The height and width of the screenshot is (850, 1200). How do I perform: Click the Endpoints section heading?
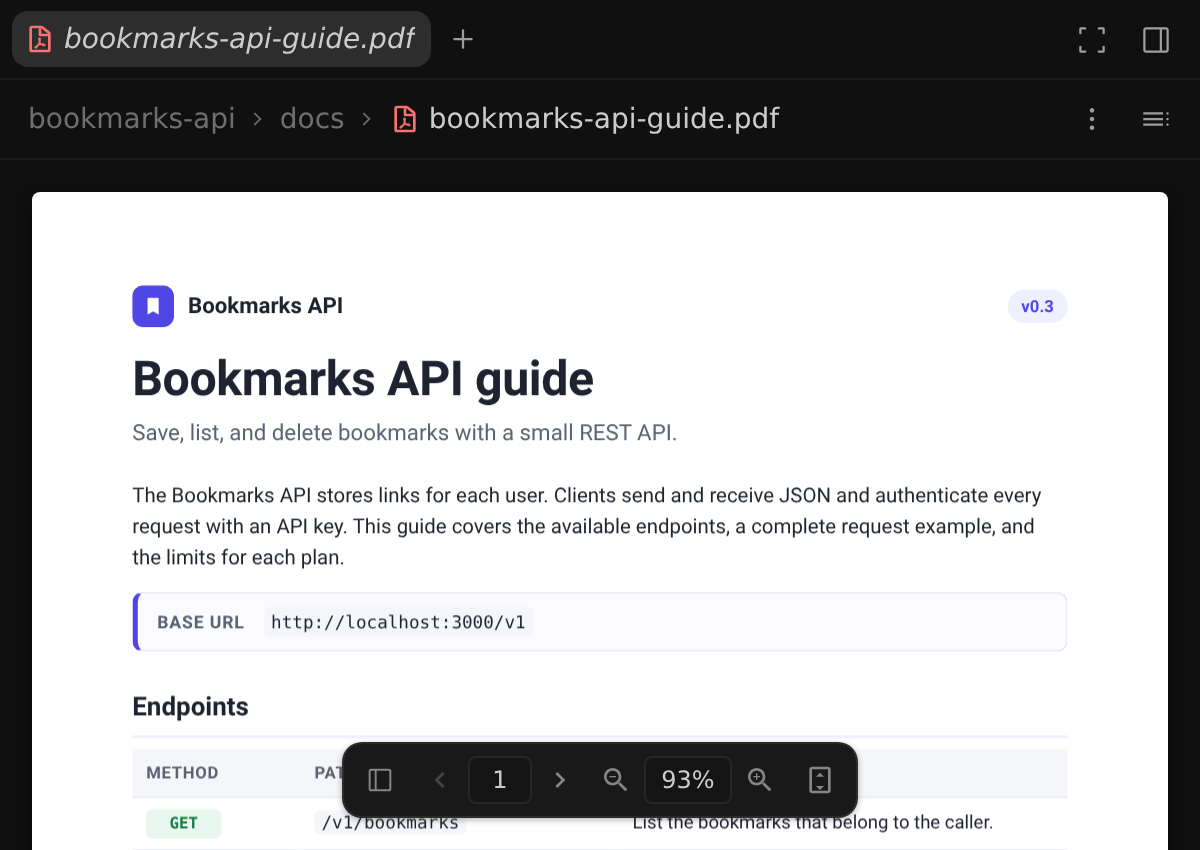[190, 707]
